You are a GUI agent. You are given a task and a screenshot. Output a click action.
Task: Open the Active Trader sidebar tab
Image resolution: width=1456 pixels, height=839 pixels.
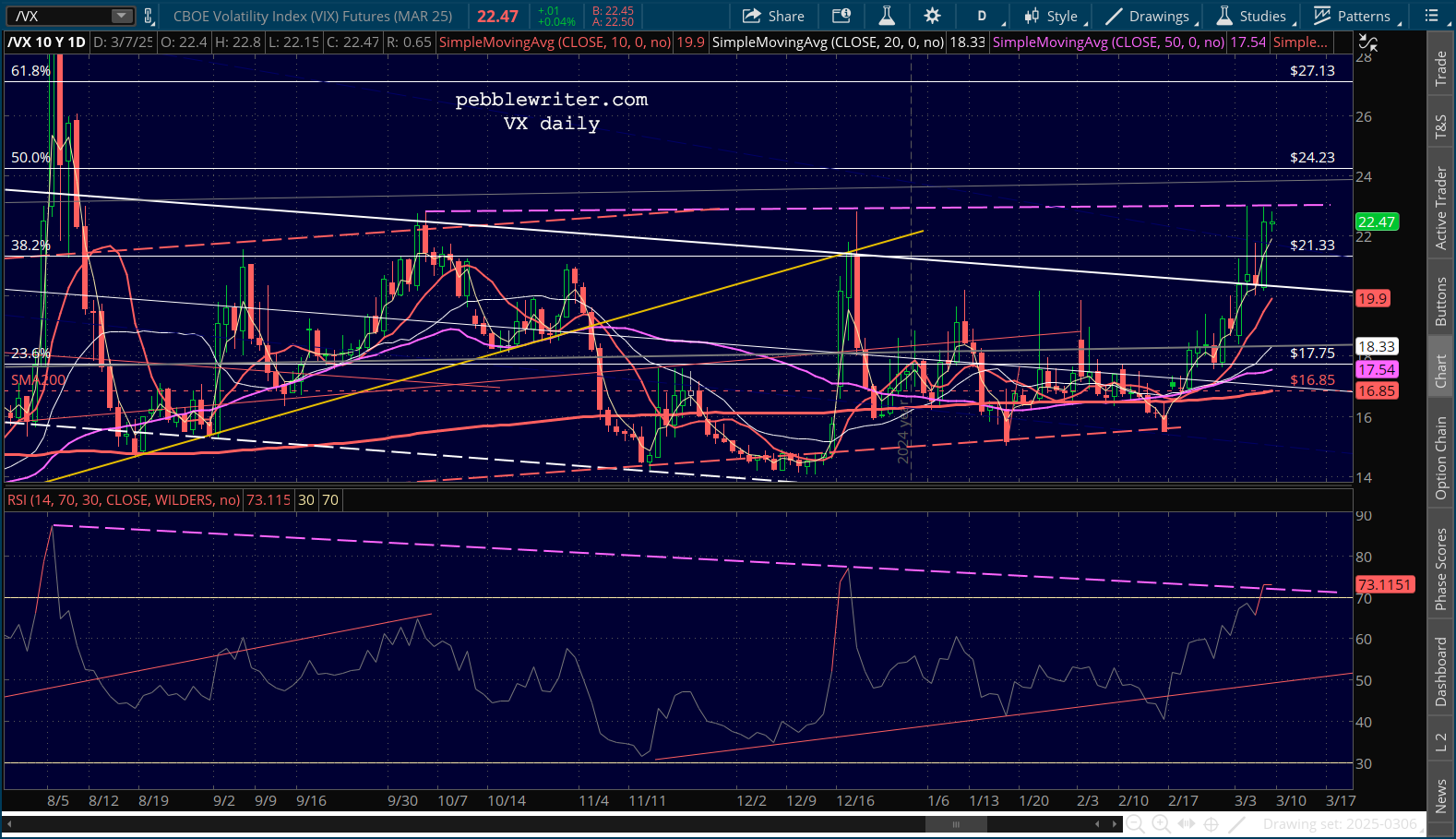[x=1440, y=209]
